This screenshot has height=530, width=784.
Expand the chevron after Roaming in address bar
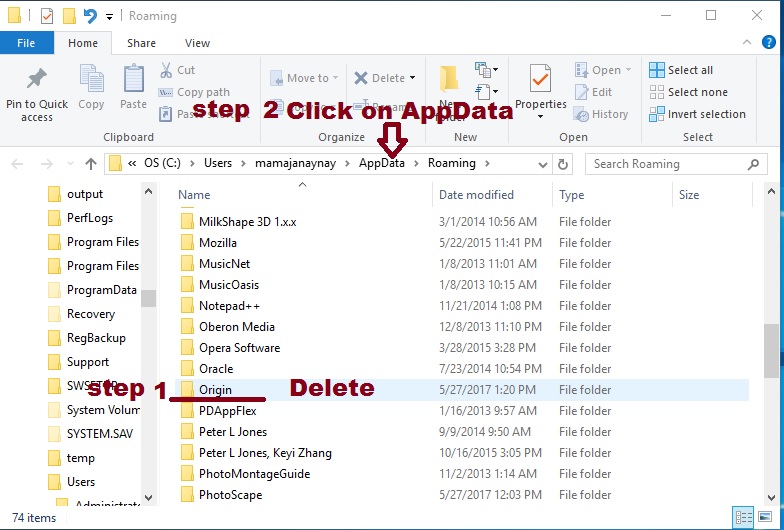point(487,163)
